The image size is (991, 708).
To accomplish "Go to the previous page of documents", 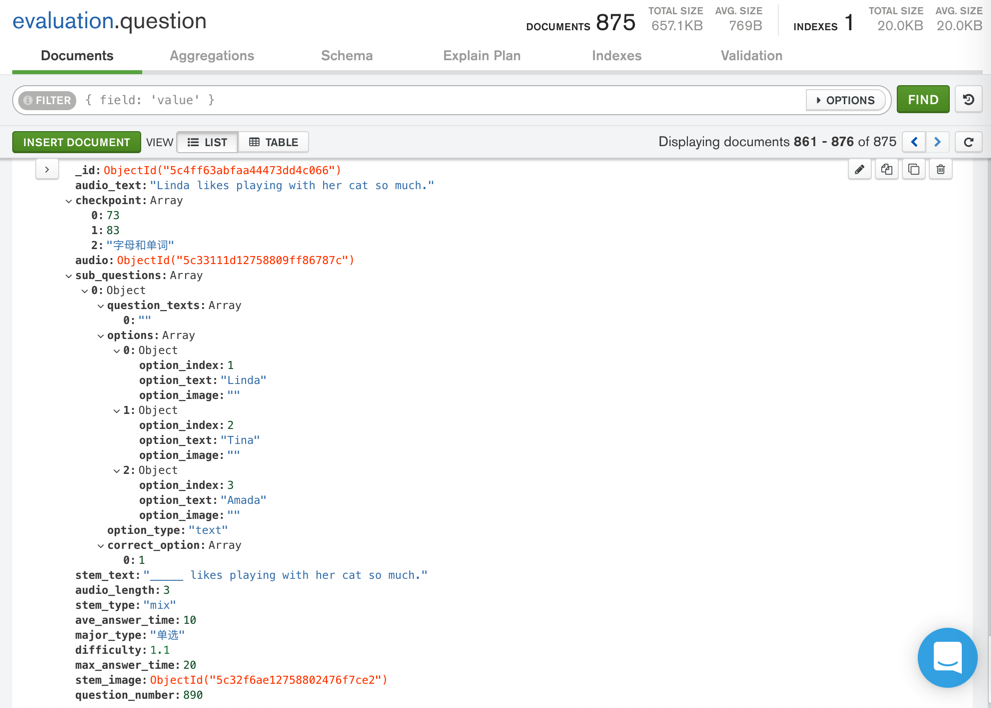I will tap(914, 142).
